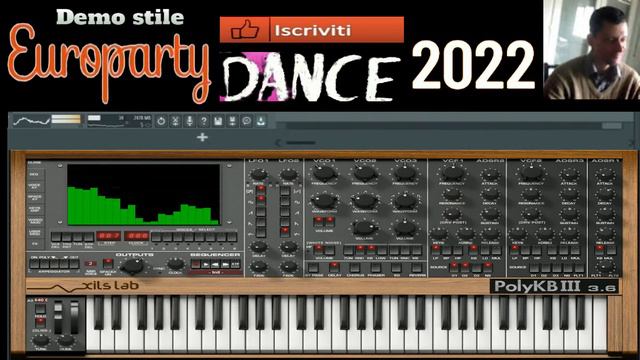Click the sequencer record button
Image resolution: width=640 pixels, height=360 pixels.
(196, 264)
